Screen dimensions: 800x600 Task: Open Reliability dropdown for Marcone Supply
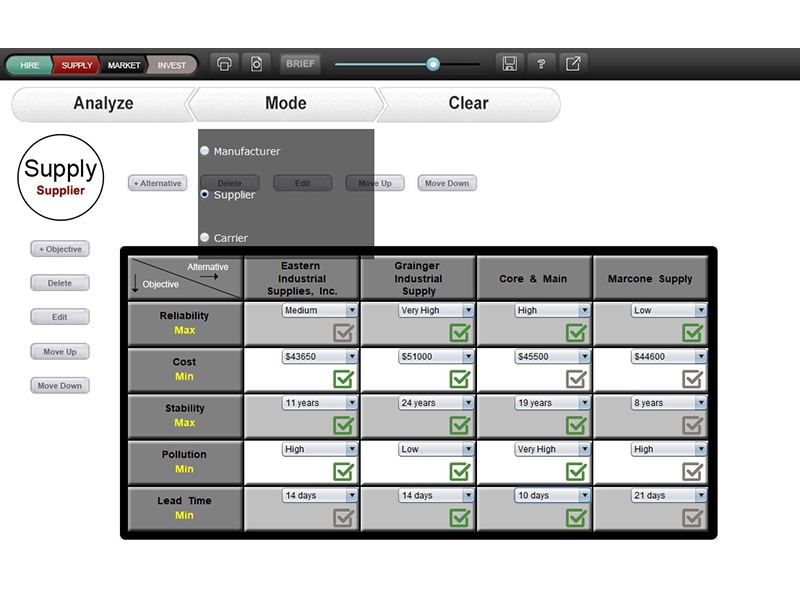coord(669,310)
